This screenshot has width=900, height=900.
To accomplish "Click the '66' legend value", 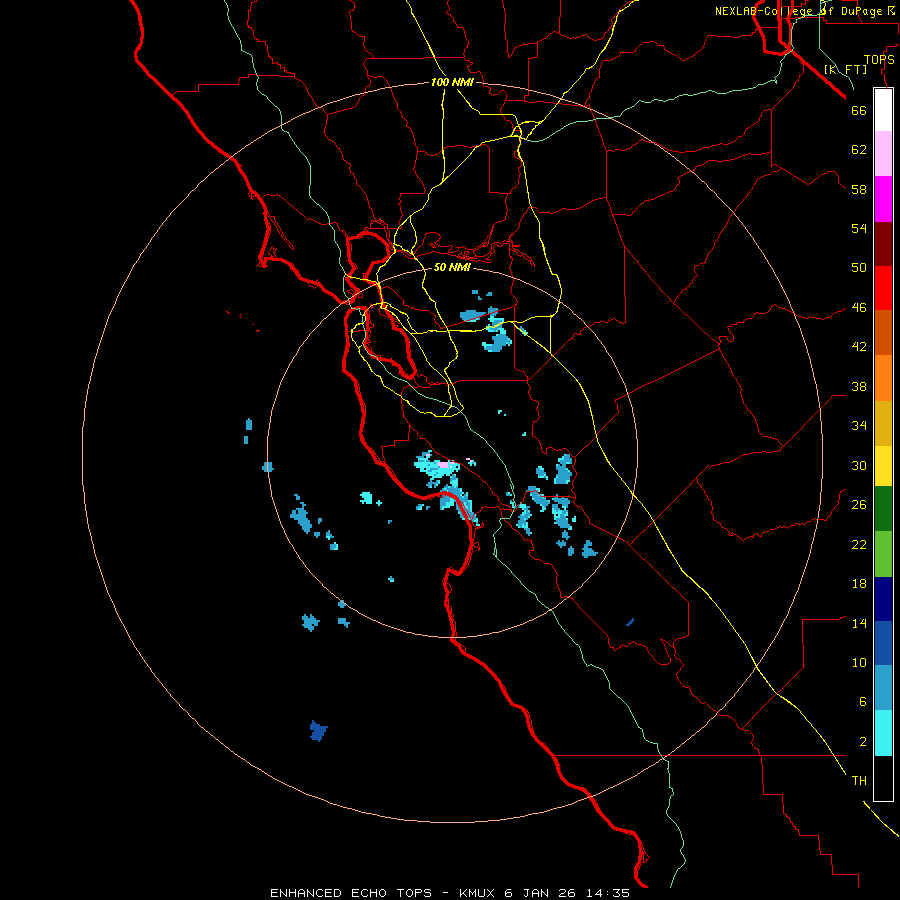I will click(859, 110).
